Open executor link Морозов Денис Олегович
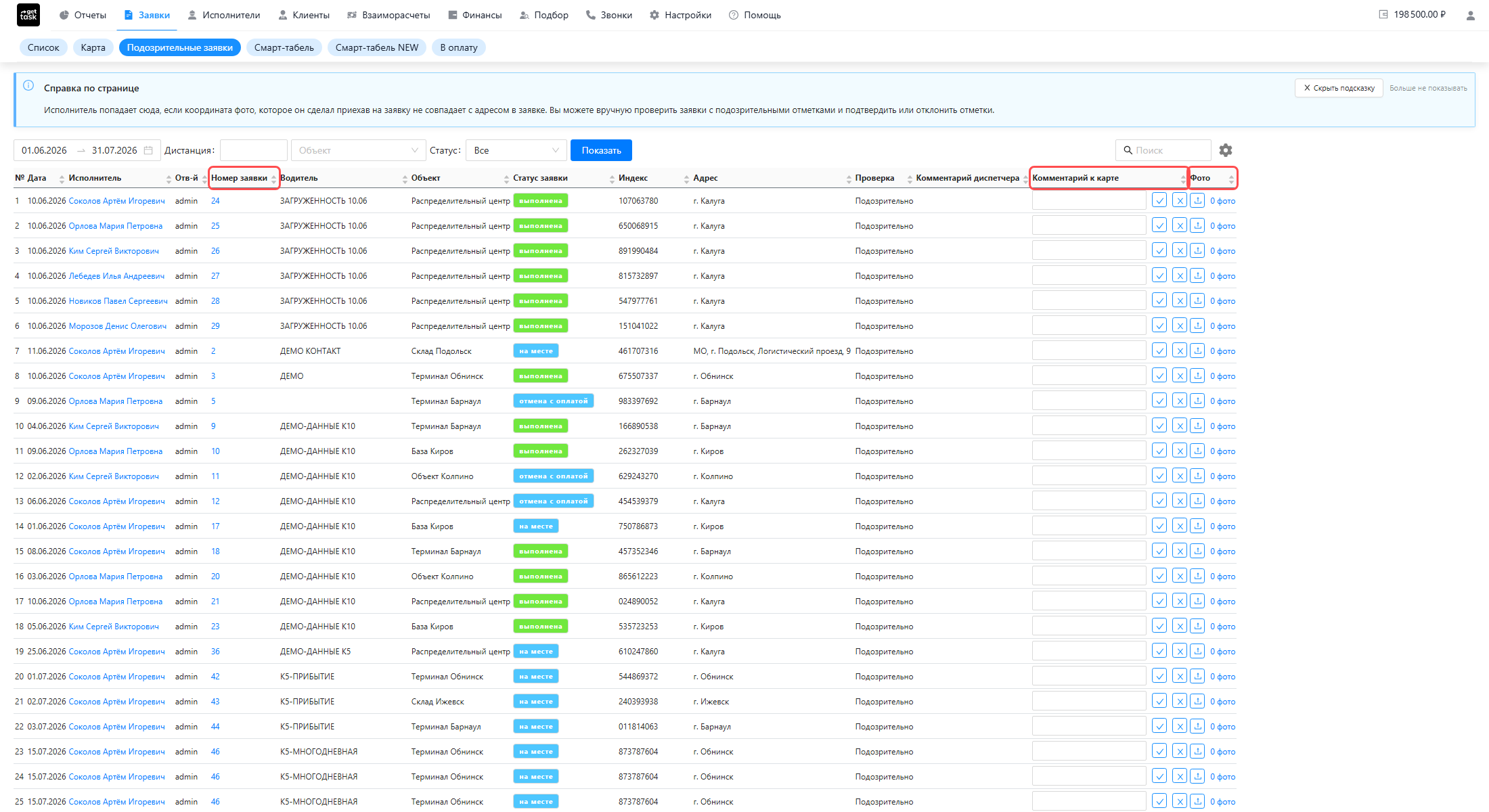Viewport: 1489px width, 812px height. point(118,326)
